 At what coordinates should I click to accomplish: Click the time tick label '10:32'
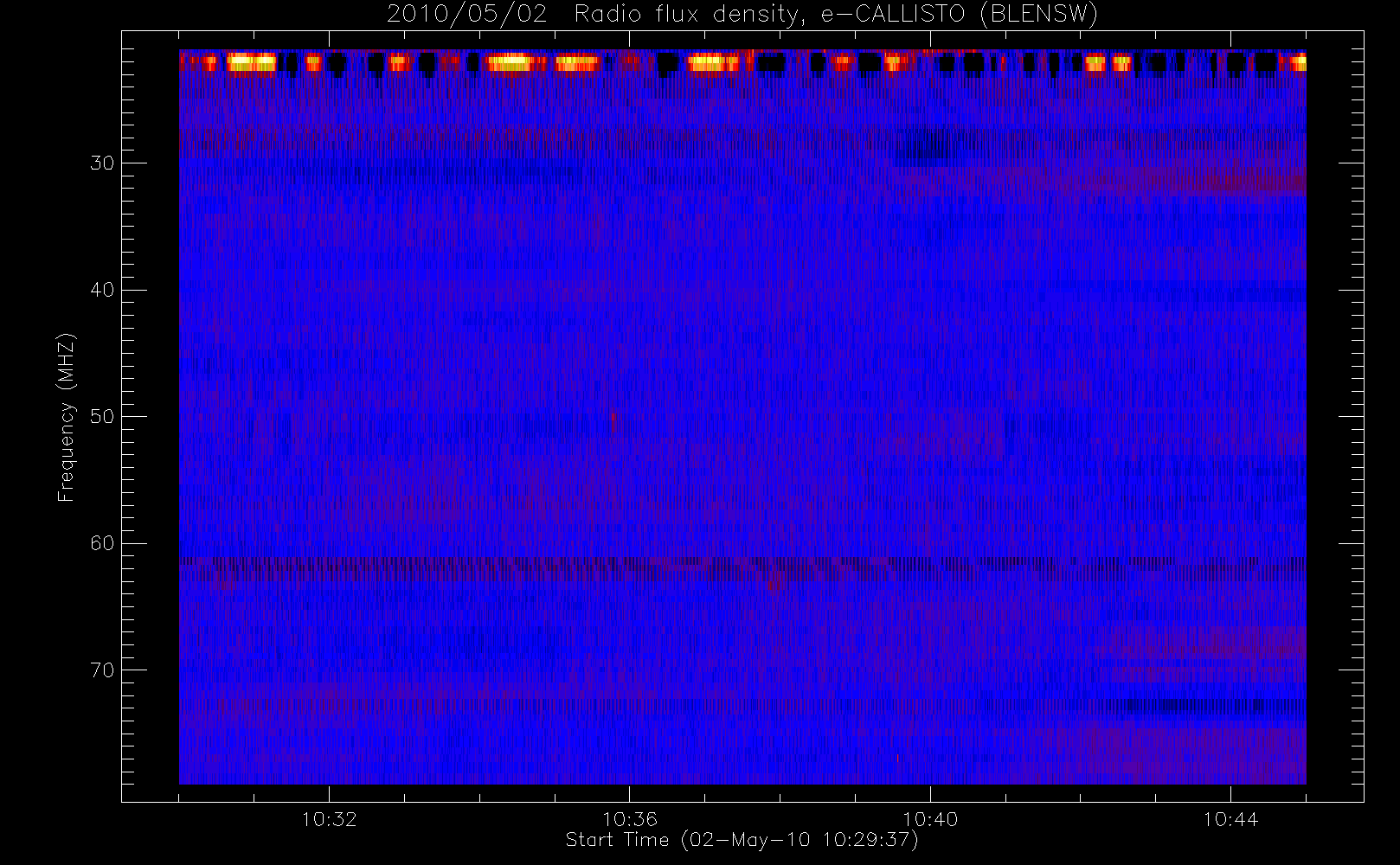(x=329, y=819)
